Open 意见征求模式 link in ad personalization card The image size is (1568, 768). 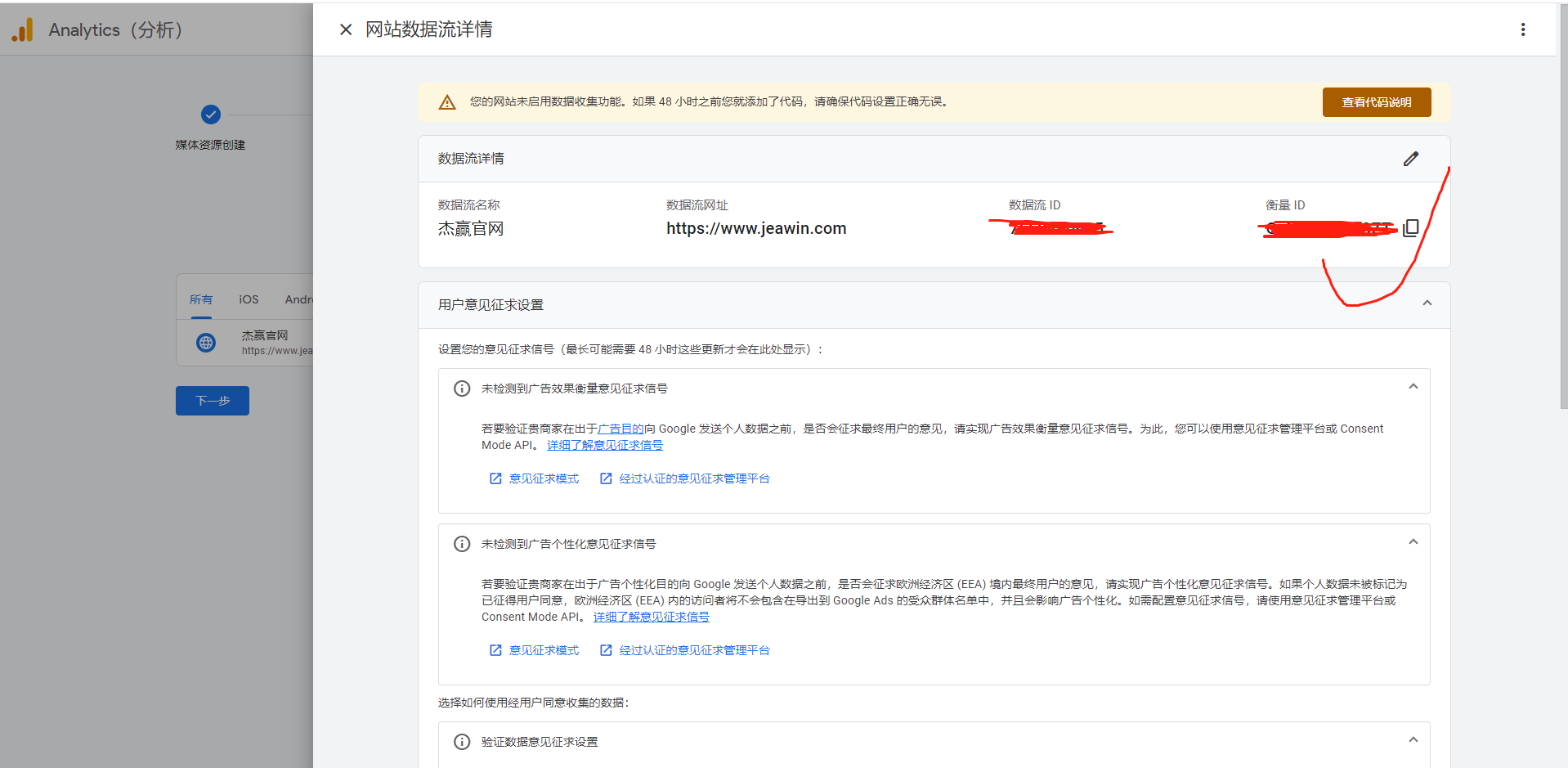tap(544, 650)
